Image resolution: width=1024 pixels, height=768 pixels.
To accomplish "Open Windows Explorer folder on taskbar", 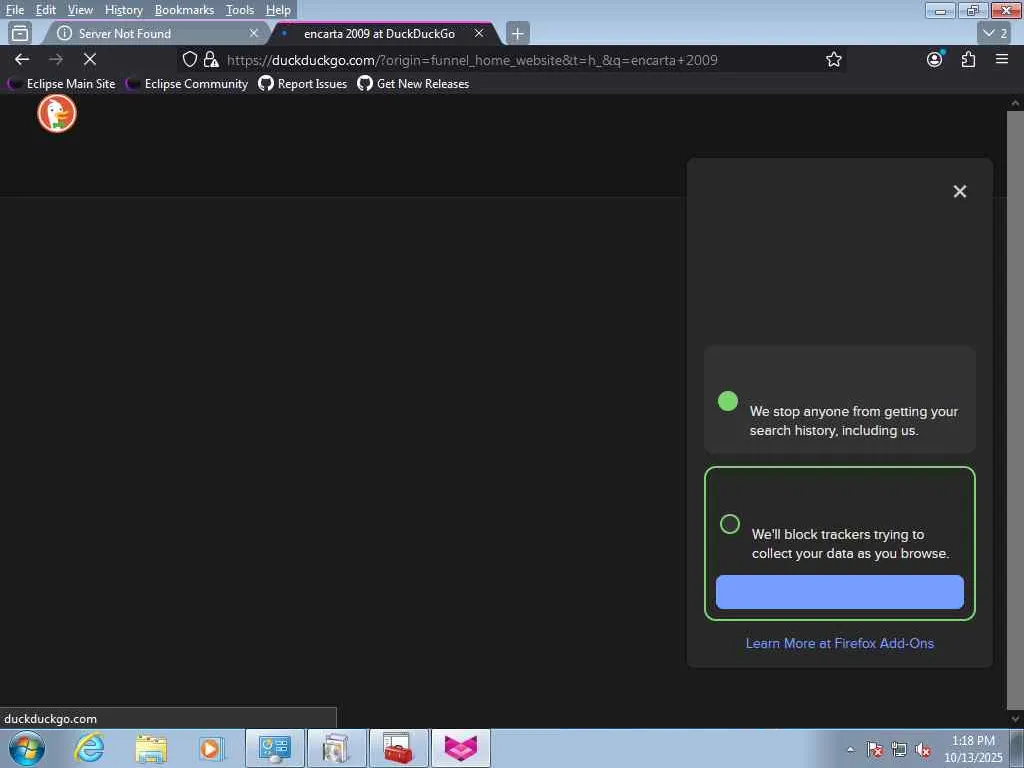I will tap(151, 748).
